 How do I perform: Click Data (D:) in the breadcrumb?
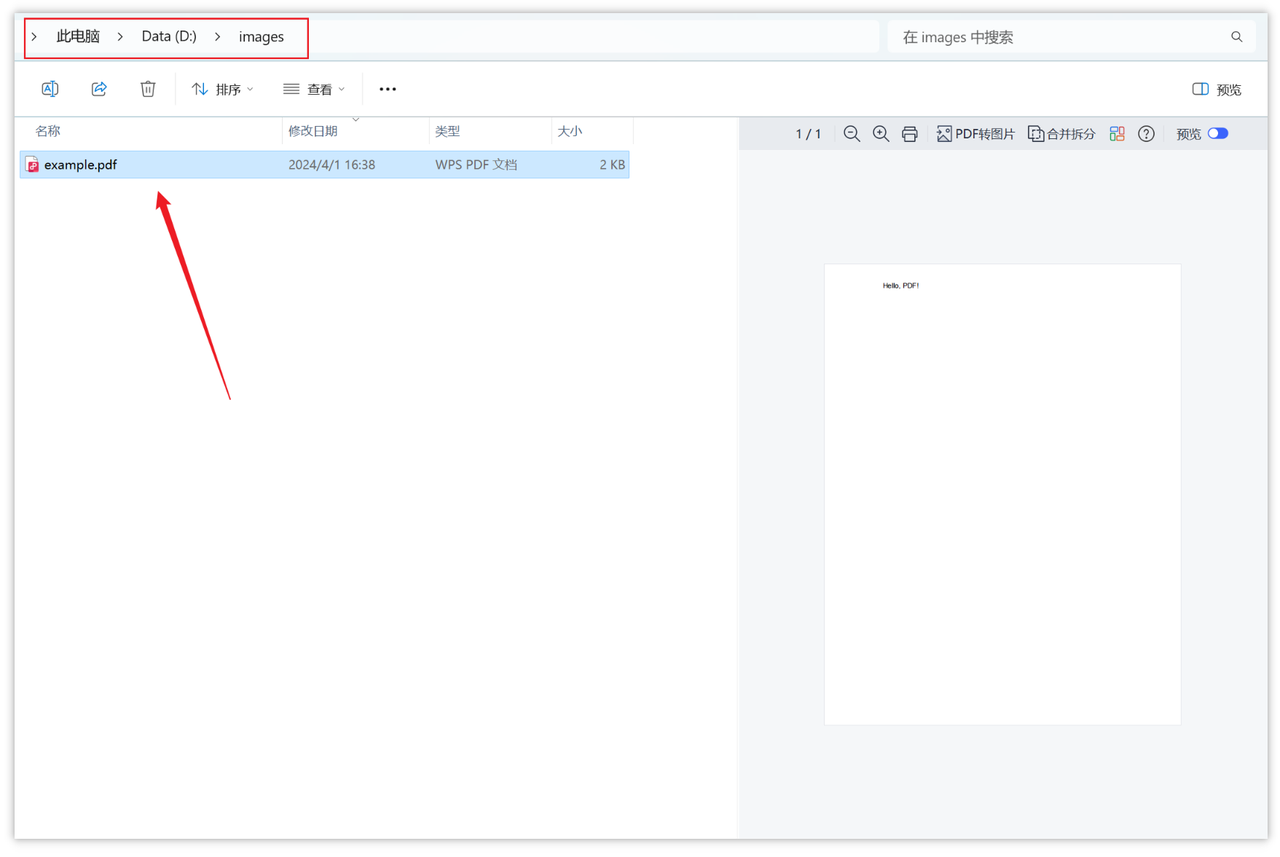click(169, 36)
